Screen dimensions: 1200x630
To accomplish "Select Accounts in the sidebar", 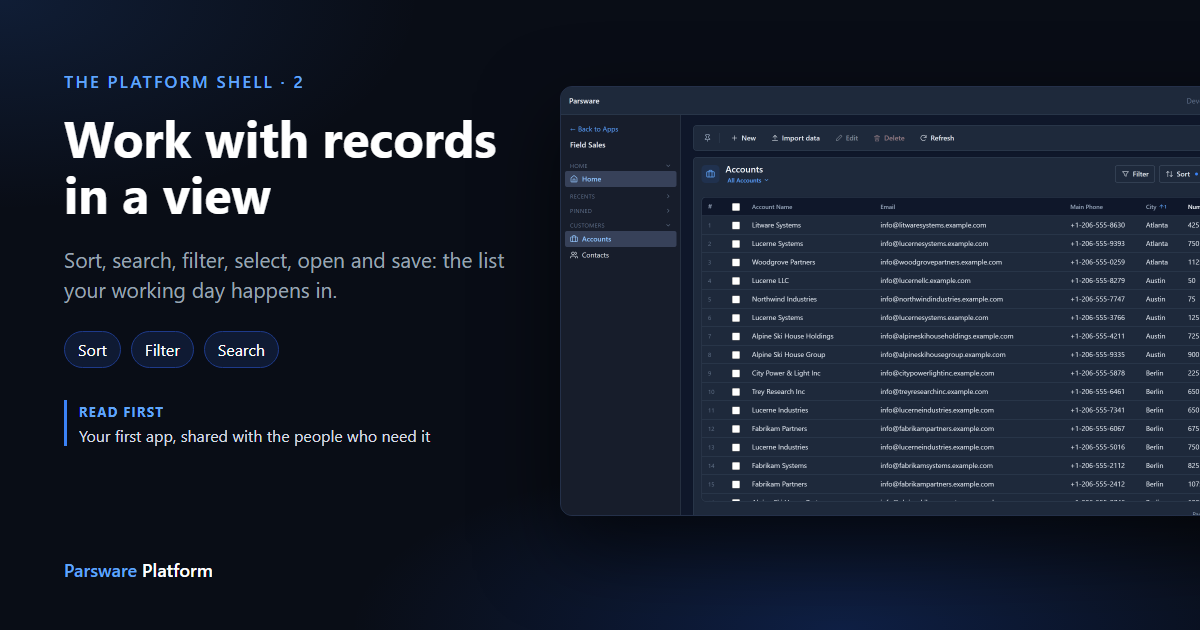I will click(x=621, y=239).
